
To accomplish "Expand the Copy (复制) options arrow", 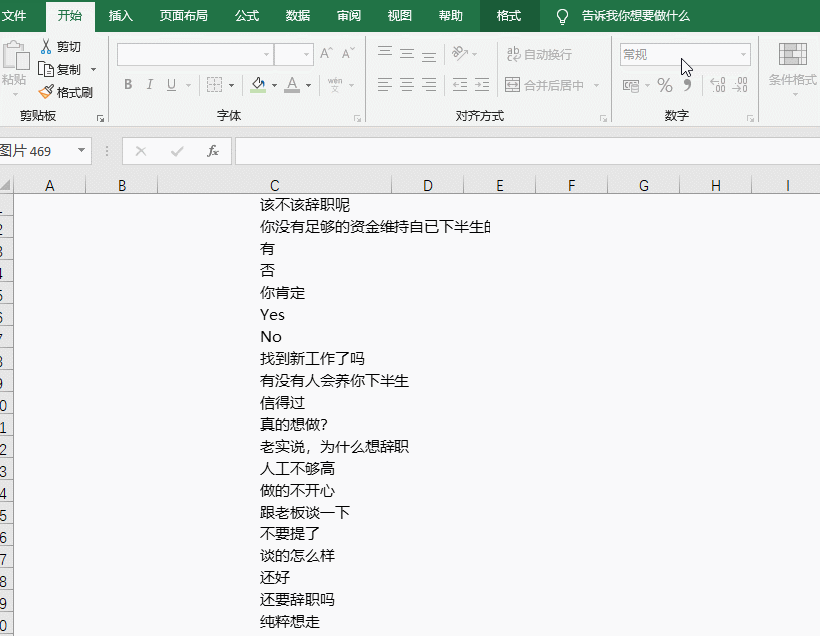I will coord(94,69).
